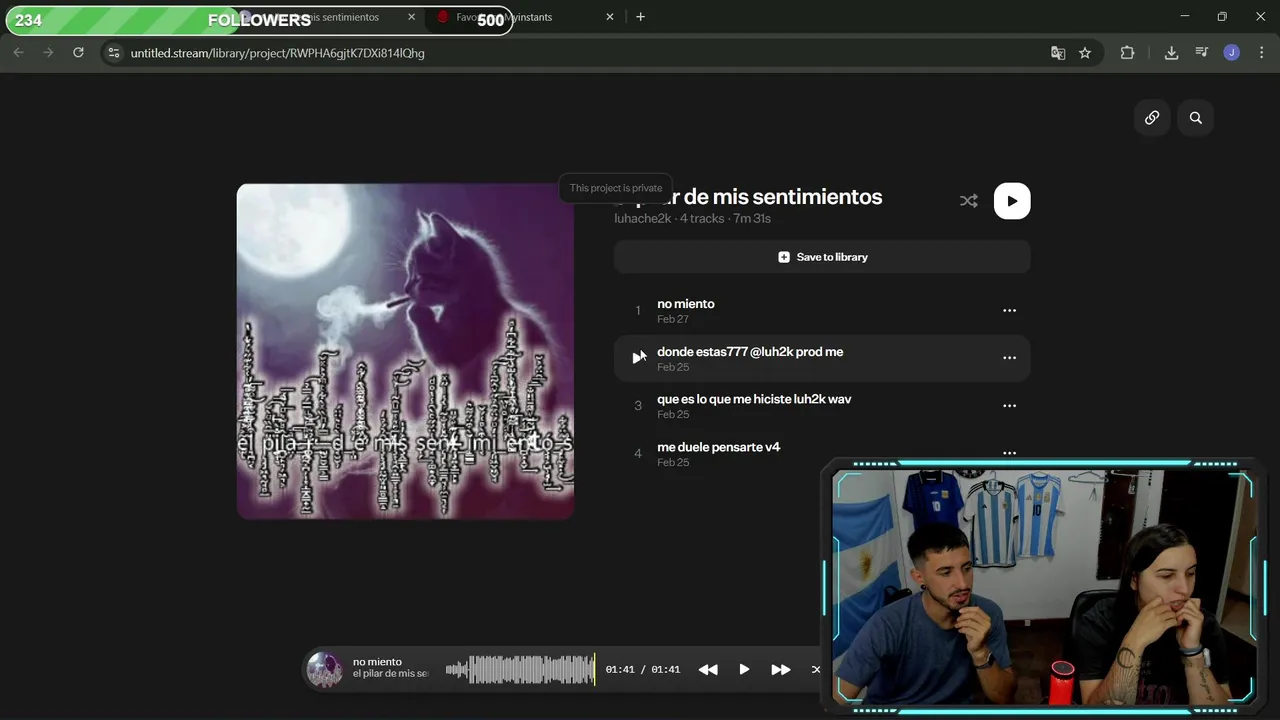Close the bottom player bar
Screen dimensions: 1280x720
click(816, 670)
